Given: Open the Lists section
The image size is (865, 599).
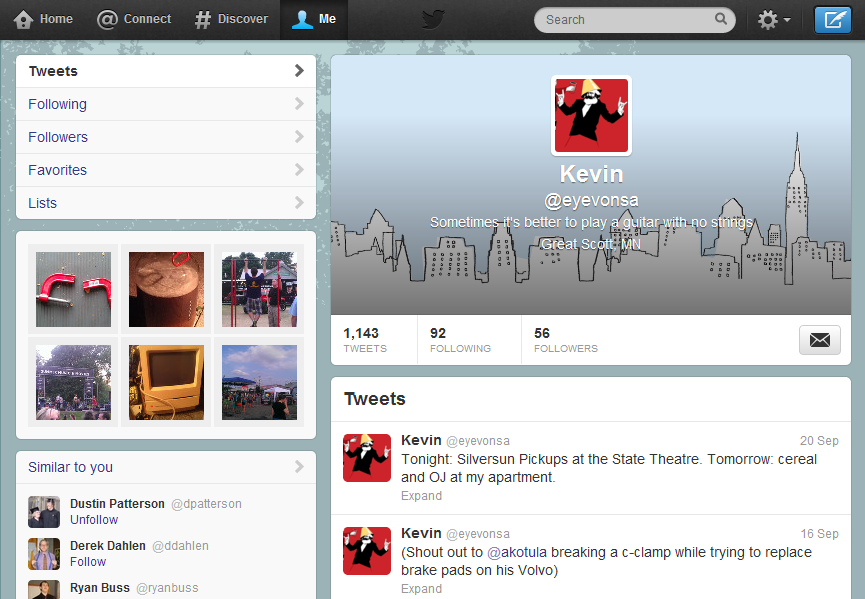Looking at the screenshot, I should [42, 203].
